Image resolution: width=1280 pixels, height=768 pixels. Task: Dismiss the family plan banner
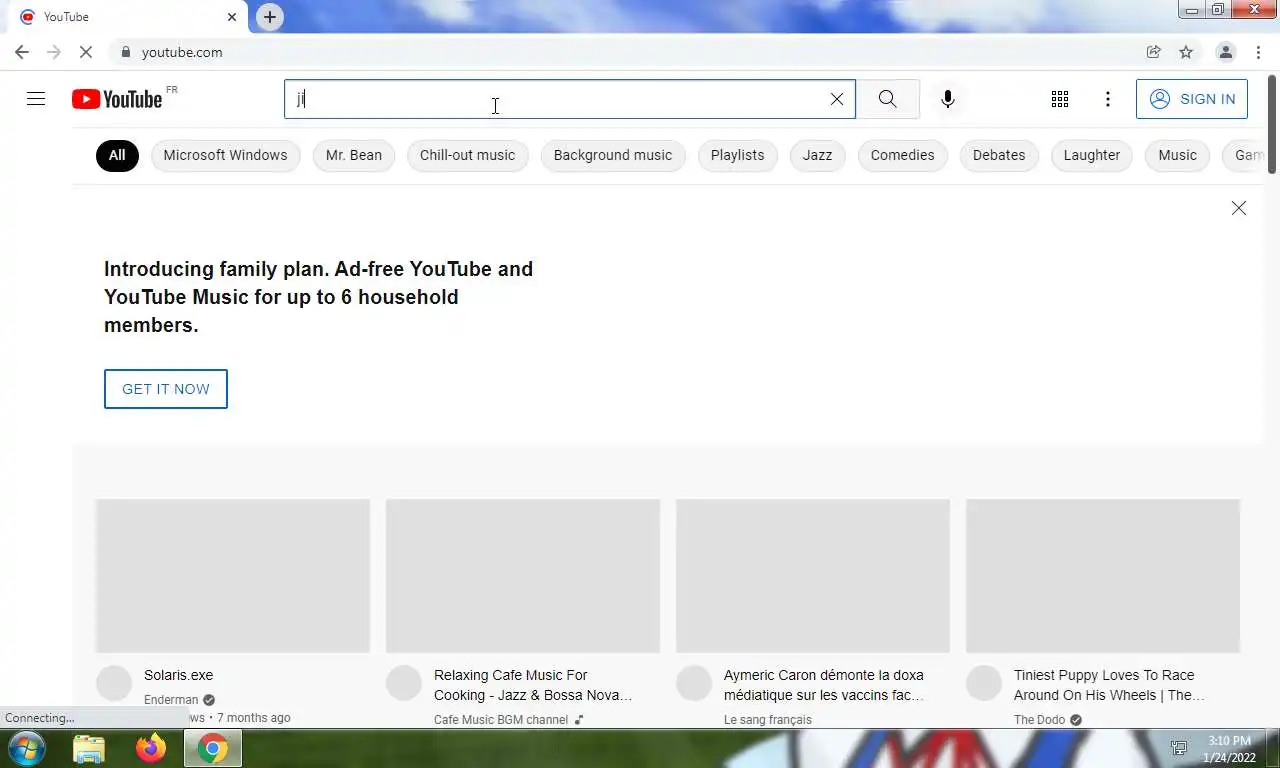[x=1239, y=208]
